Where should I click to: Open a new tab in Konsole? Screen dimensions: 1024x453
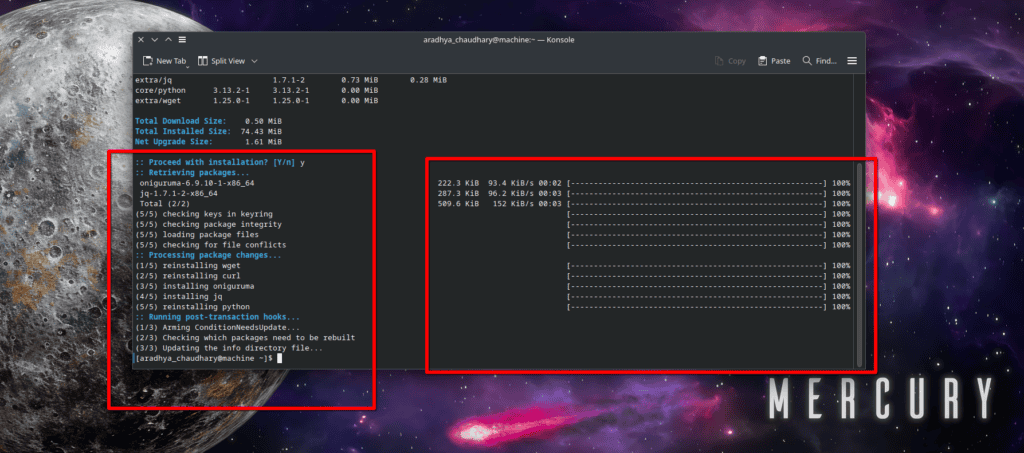[x=164, y=61]
